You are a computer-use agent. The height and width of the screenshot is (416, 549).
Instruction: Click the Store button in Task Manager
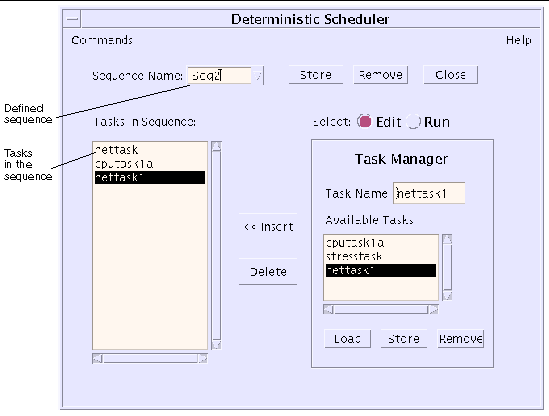point(404,339)
